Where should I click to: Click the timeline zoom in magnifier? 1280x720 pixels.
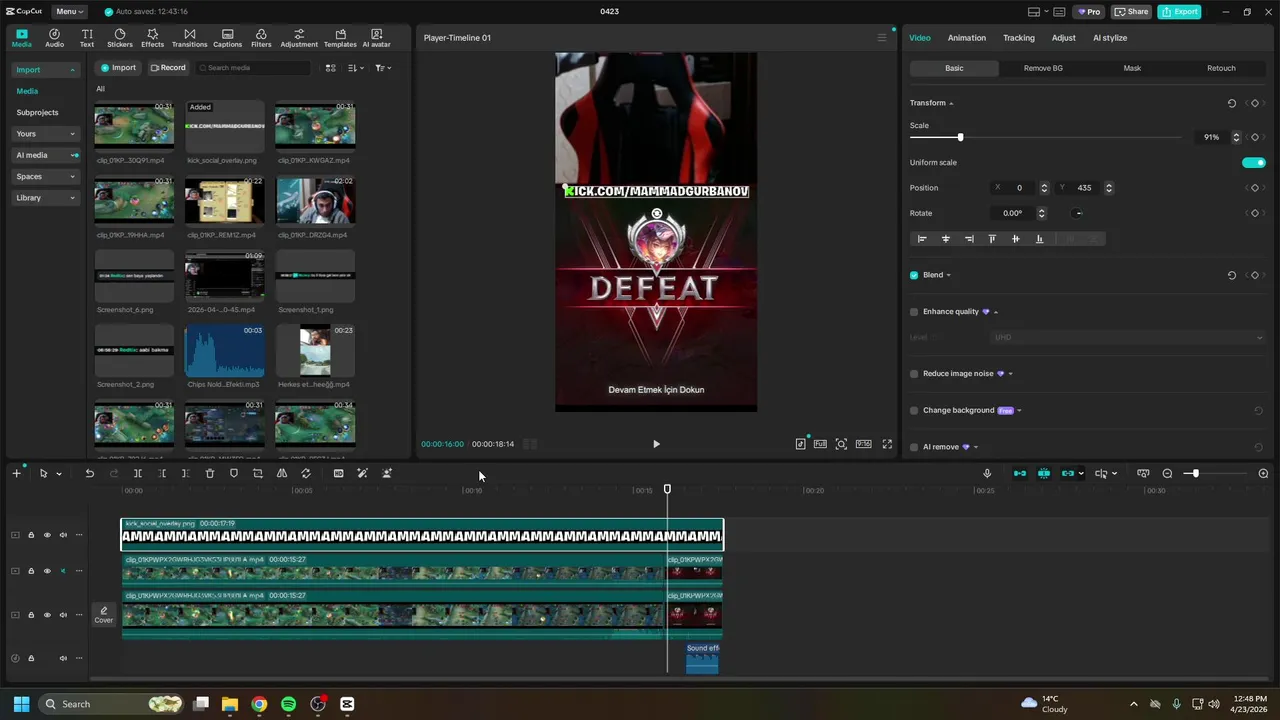click(1263, 473)
